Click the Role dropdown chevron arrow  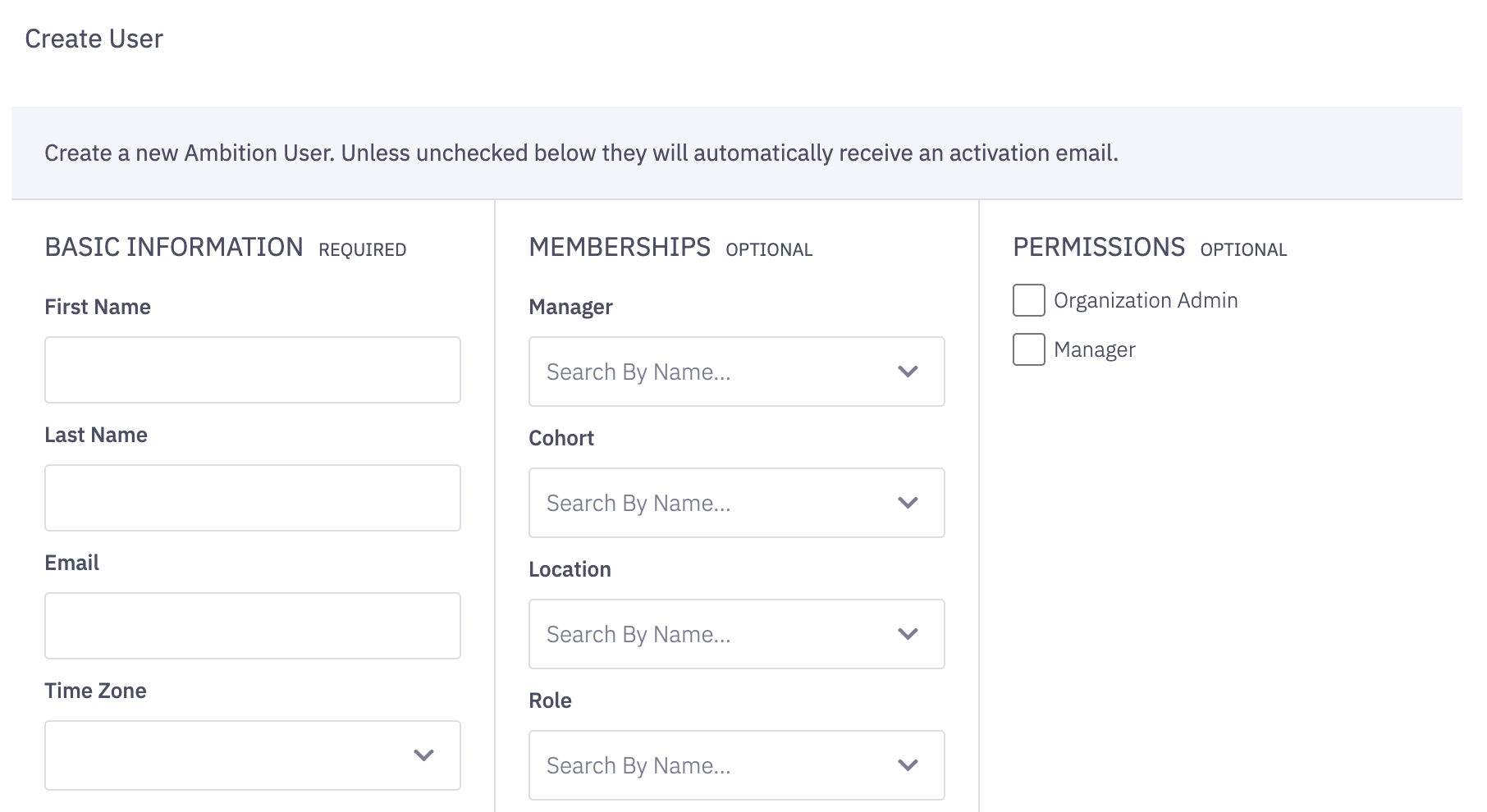pos(908,765)
